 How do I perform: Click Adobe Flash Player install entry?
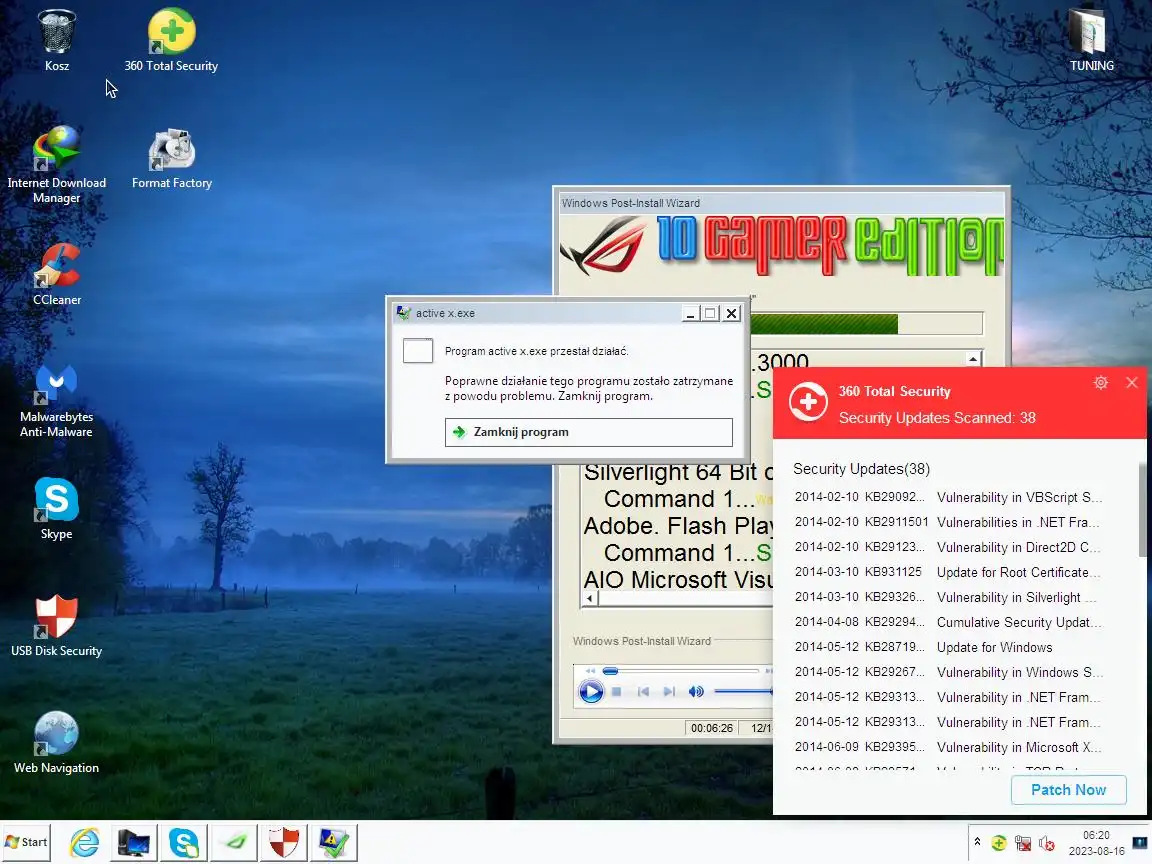pos(678,526)
